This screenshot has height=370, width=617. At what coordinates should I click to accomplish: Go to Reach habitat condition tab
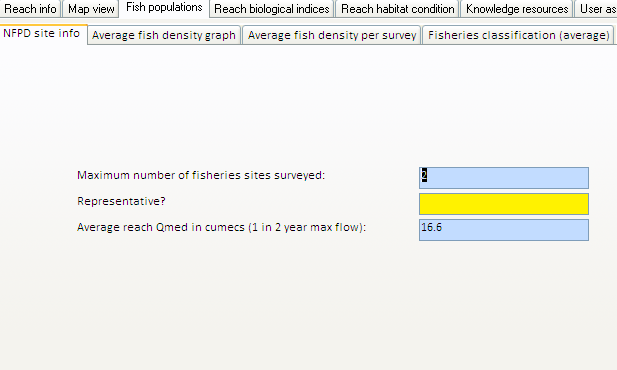397,9
